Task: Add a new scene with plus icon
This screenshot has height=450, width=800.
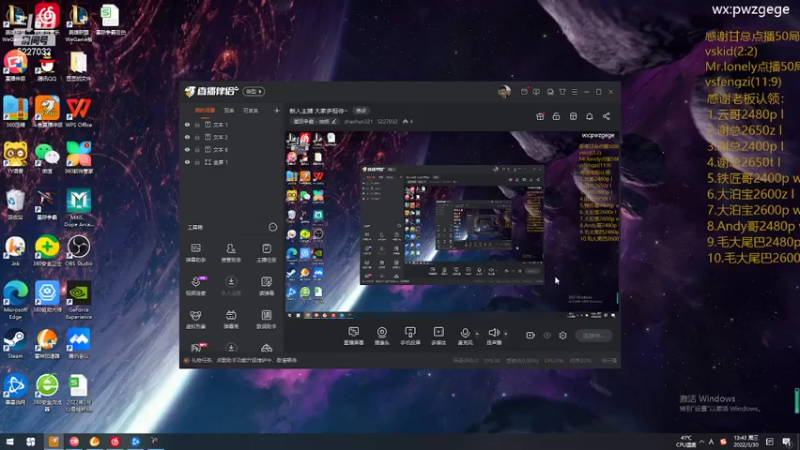Action: coord(277,111)
